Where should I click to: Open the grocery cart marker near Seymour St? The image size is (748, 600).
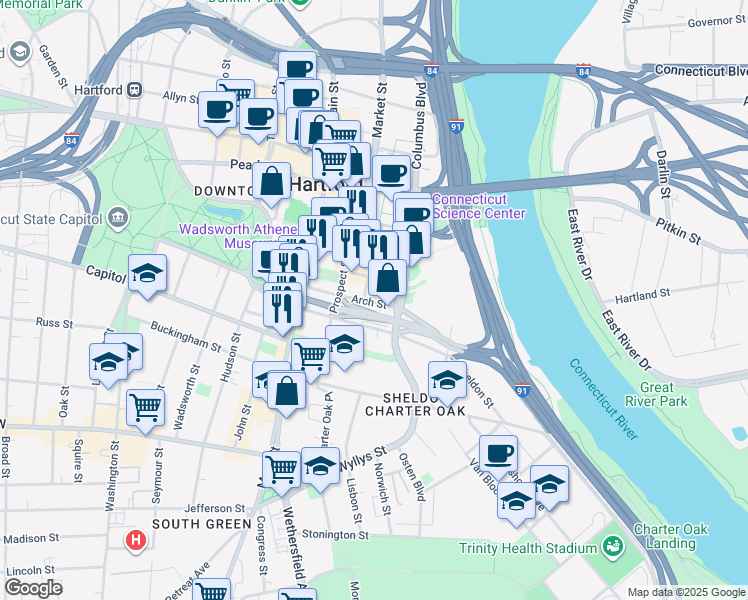(145, 409)
